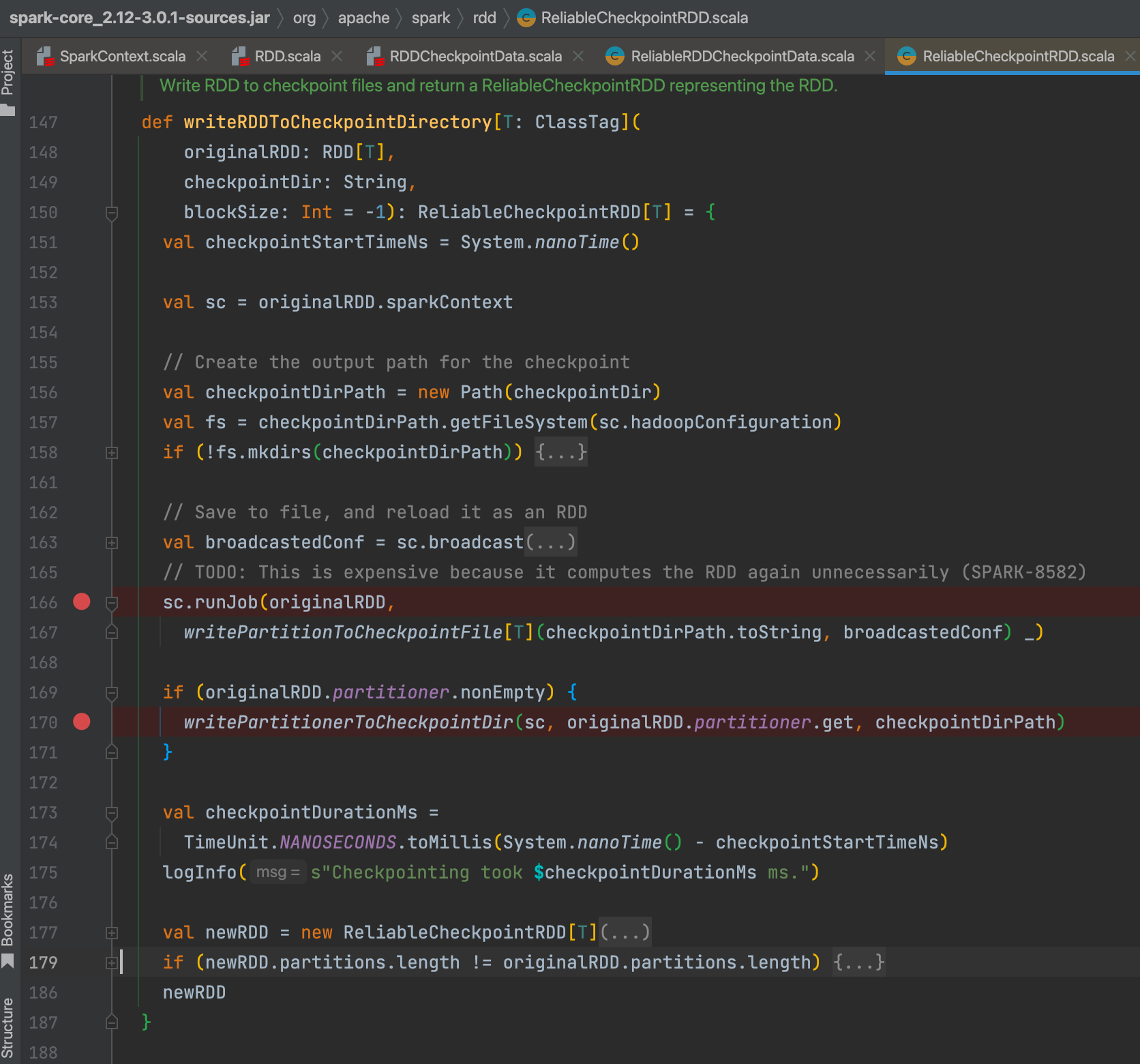Click ReliableCheckpointRDD.scala breadcrumb segment
1140x1064 pixels.
coord(644,18)
